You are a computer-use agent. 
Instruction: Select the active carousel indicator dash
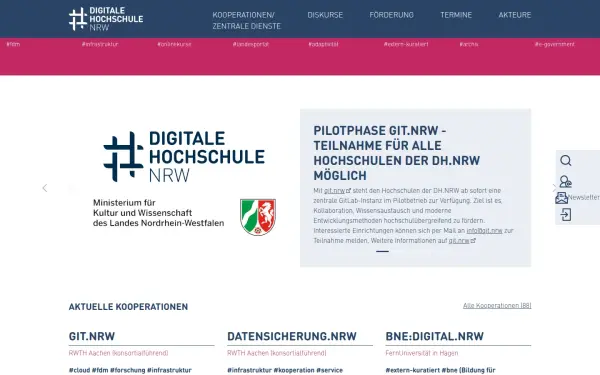tap(382, 251)
